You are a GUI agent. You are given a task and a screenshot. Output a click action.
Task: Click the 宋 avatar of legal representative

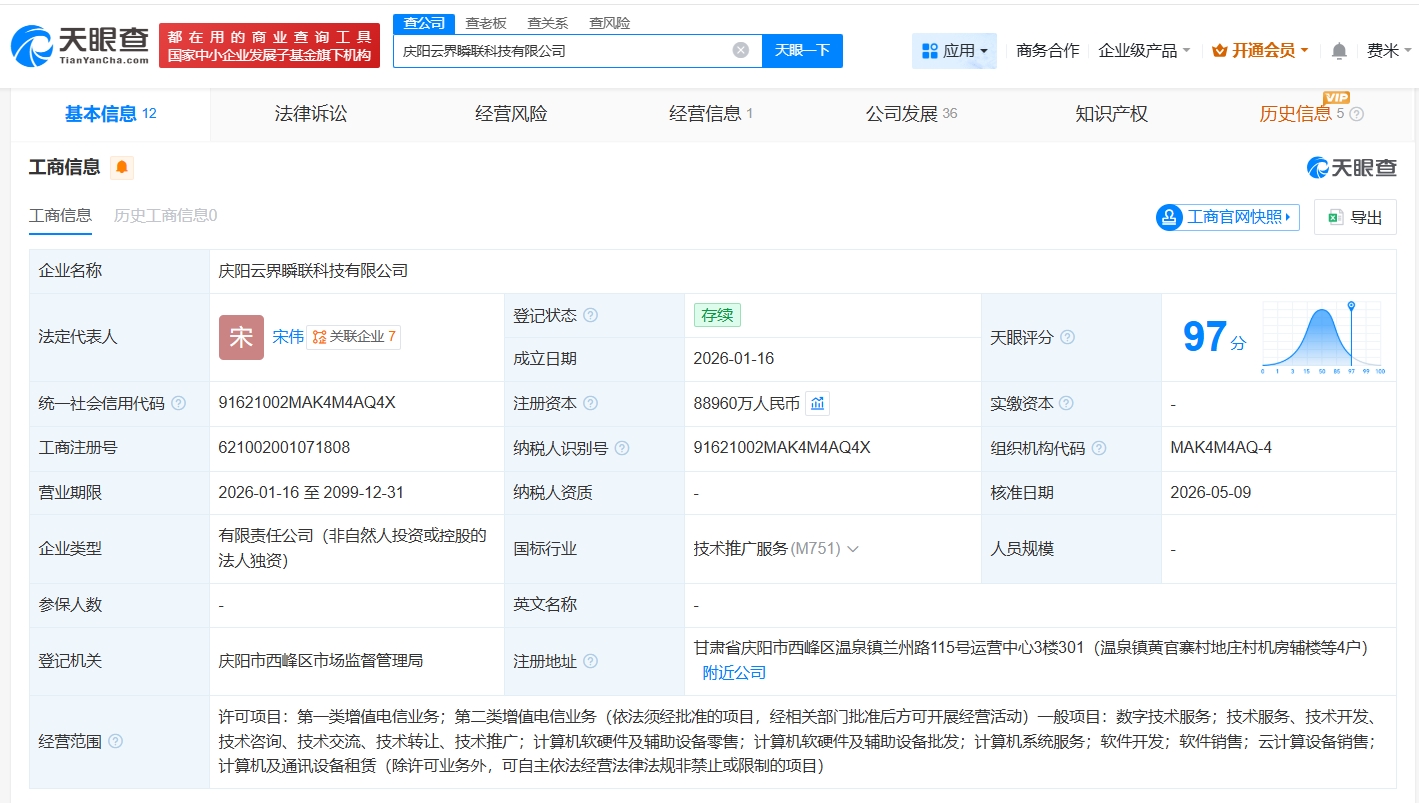tap(241, 337)
